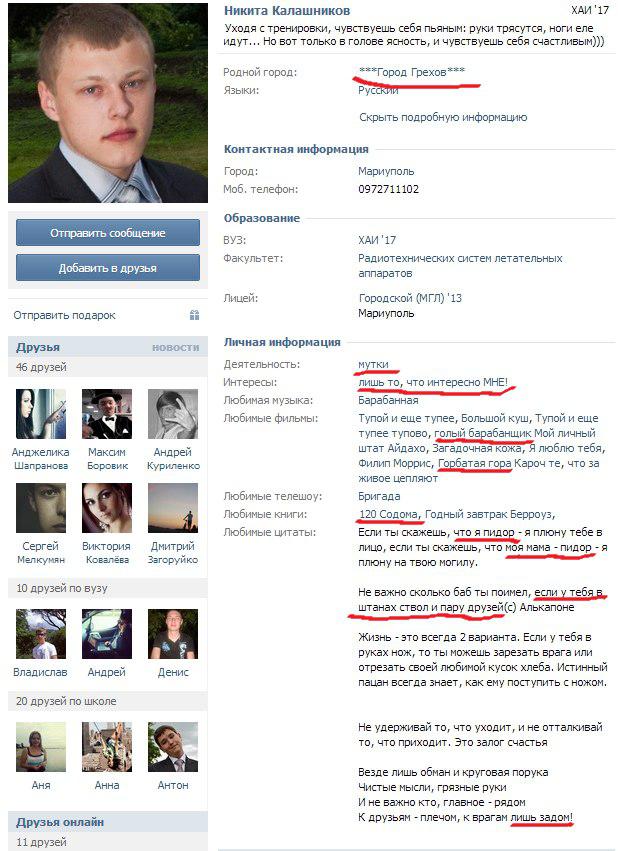The height and width of the screenshot is (851, 618).
Task: Open Анджелика Шапранова's friend thumbnail
Action: pos(41,414)
